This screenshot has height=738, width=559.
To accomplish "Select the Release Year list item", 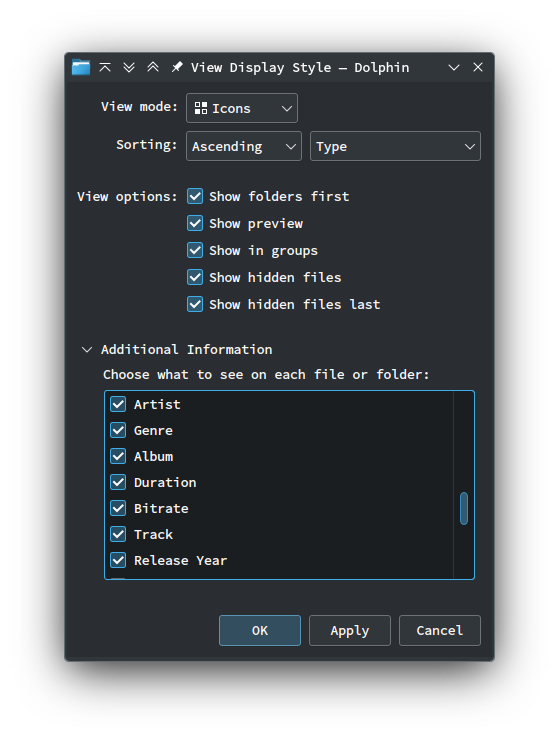I will click(x=279, y=561).
